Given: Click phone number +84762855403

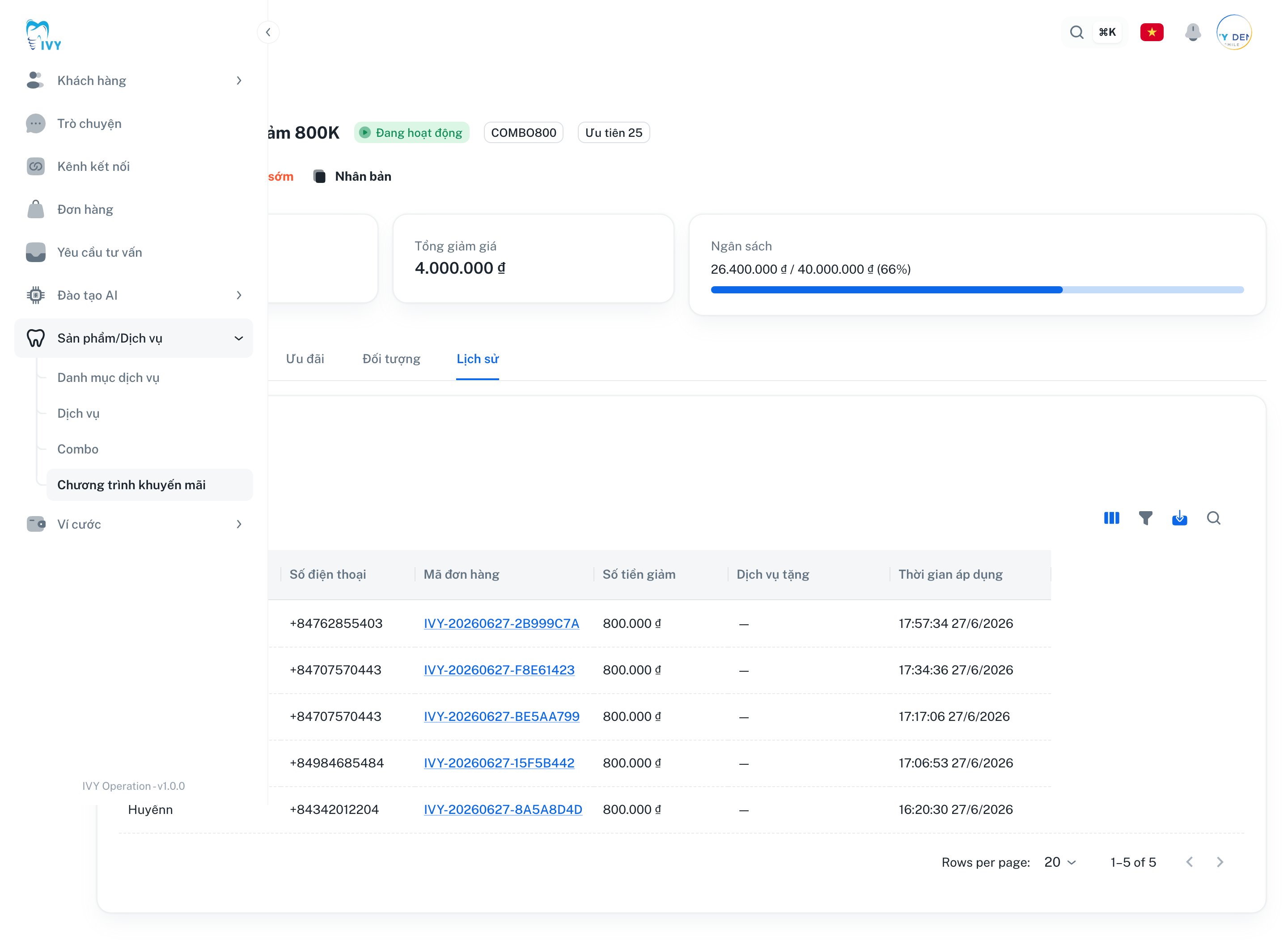Looking at the screenshot, I should tap(335, 623).
